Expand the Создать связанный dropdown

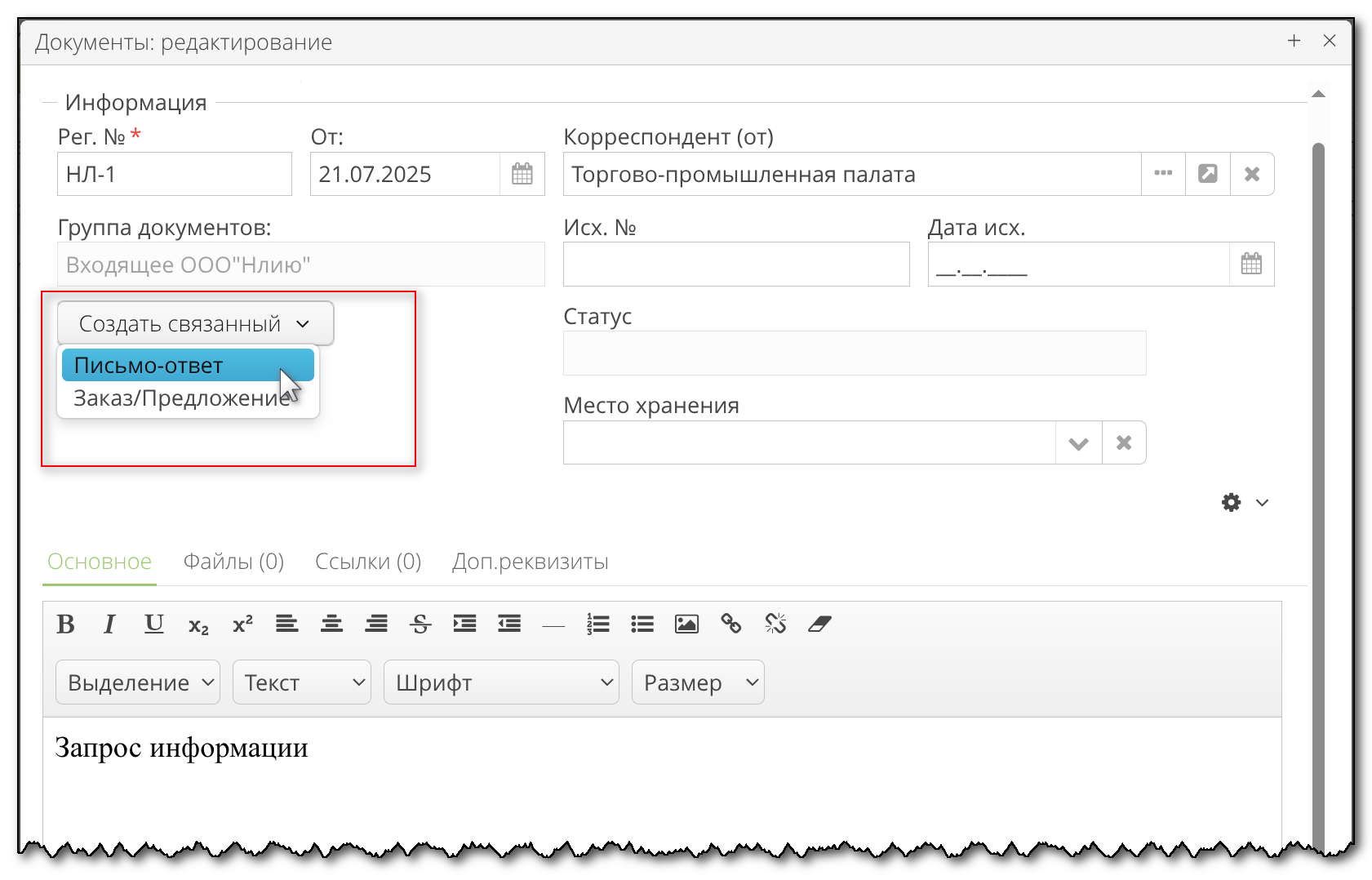(194, 323)
